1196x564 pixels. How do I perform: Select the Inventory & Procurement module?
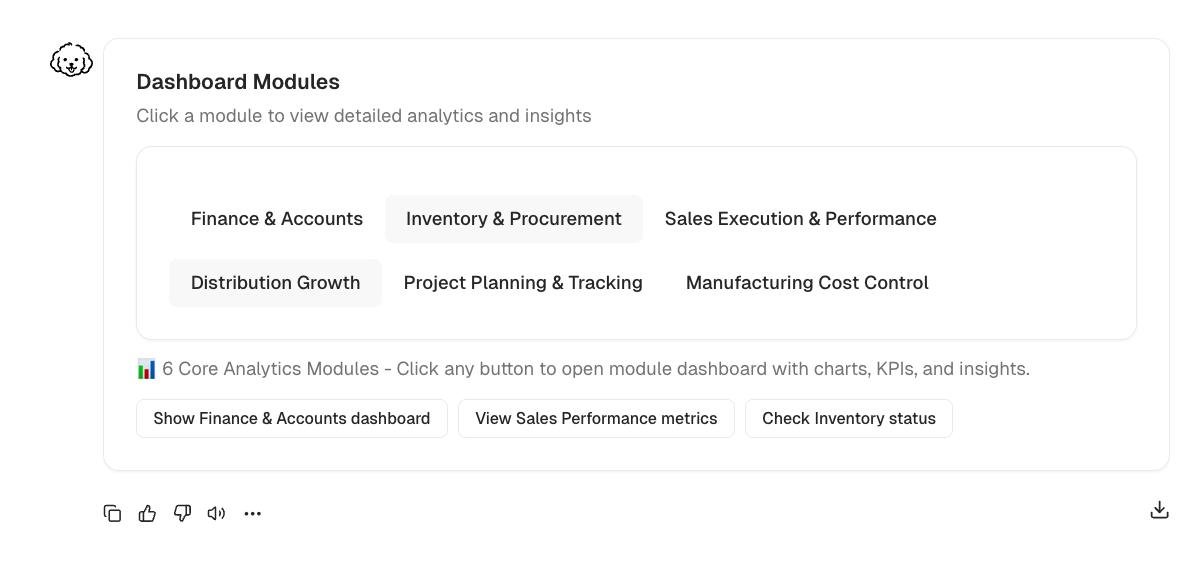pyautogui.click(x=514, y=219)
